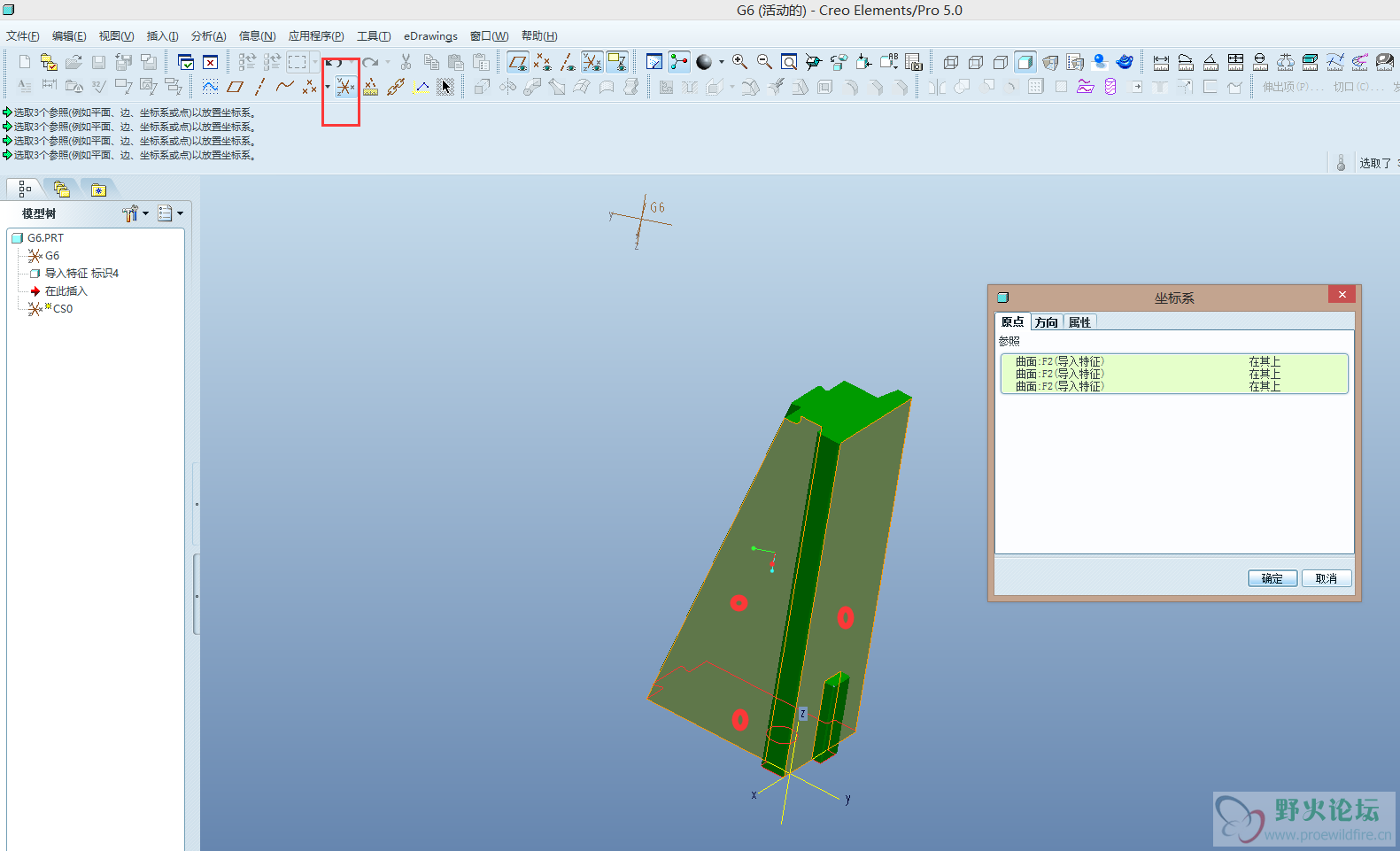The width and height of the screenshot is (1400, 851).
Task: Select the shaded display style icon
Action: click(x=1025, y=62)
